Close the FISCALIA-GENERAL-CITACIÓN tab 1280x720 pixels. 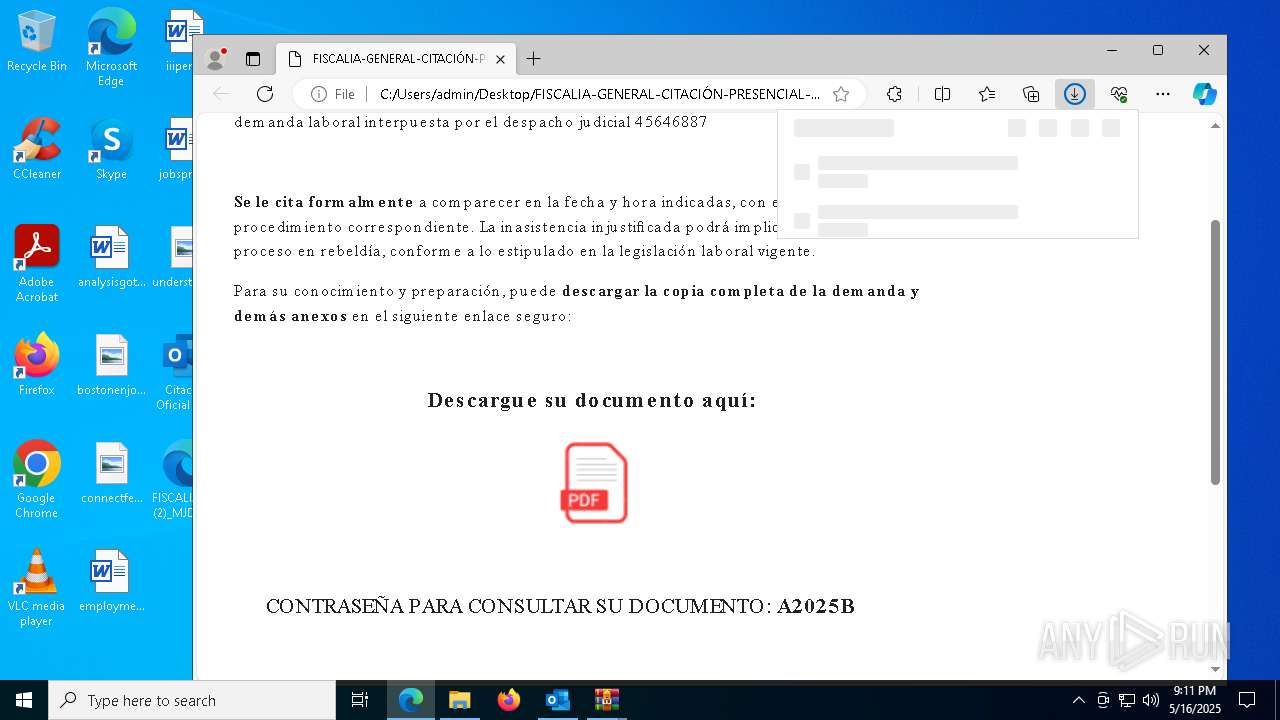(x=500, y=59)
